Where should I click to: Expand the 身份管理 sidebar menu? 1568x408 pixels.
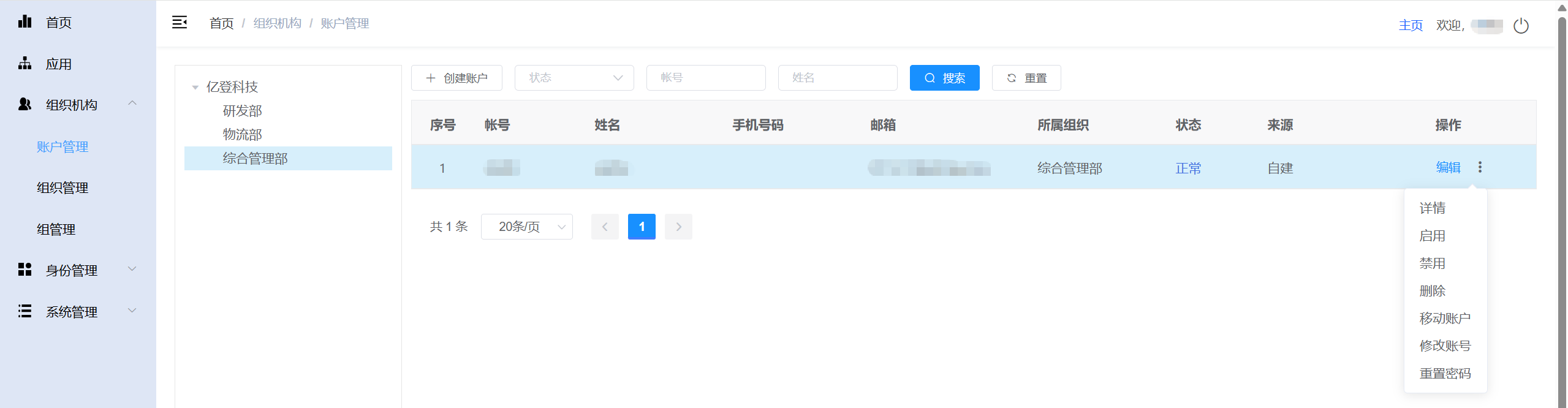click(132, 270)
